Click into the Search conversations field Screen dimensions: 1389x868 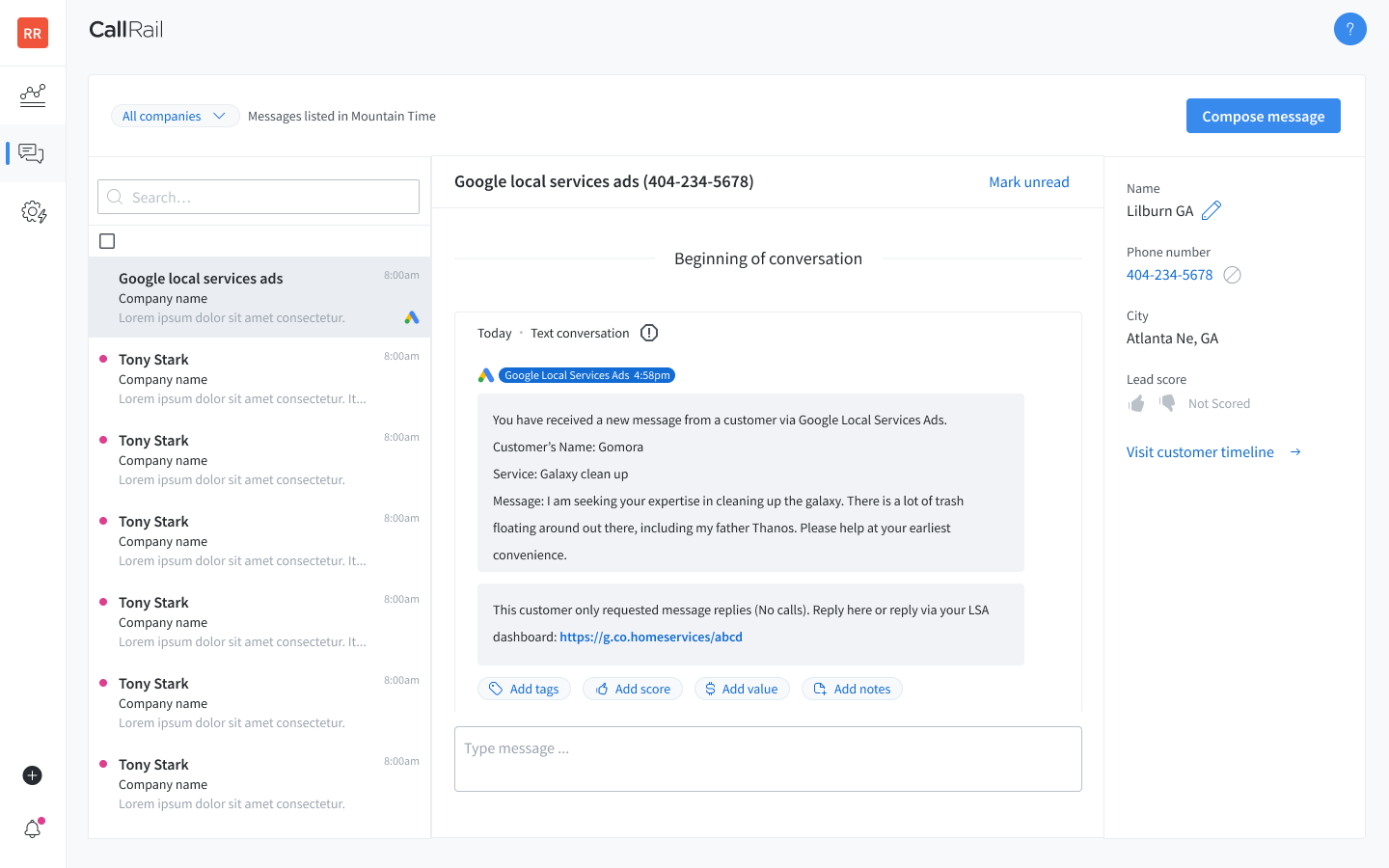click(259, 197)
